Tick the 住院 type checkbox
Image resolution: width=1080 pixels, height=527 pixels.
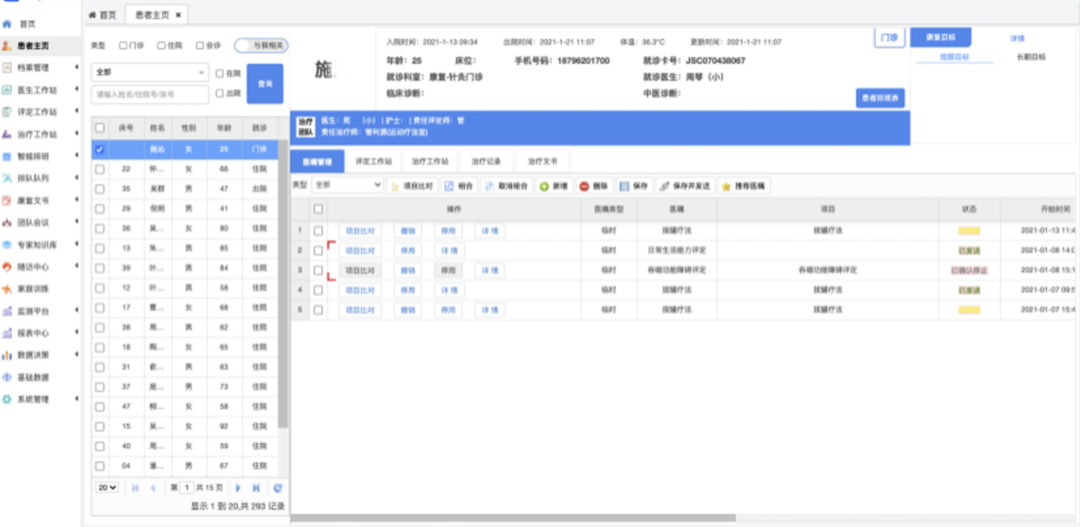click(x=161, y=45)
